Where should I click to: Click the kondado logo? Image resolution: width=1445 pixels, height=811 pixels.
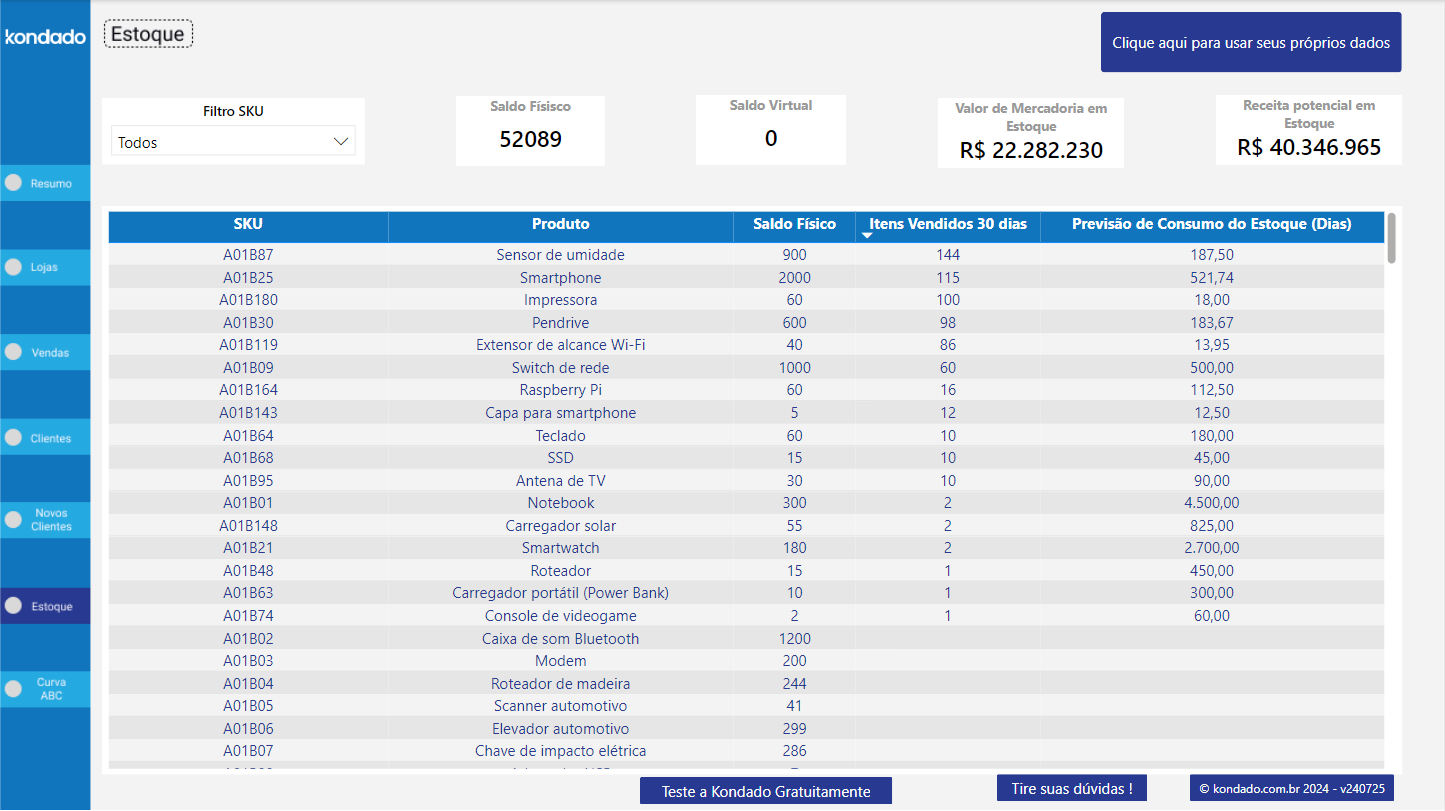click(45, 36)
